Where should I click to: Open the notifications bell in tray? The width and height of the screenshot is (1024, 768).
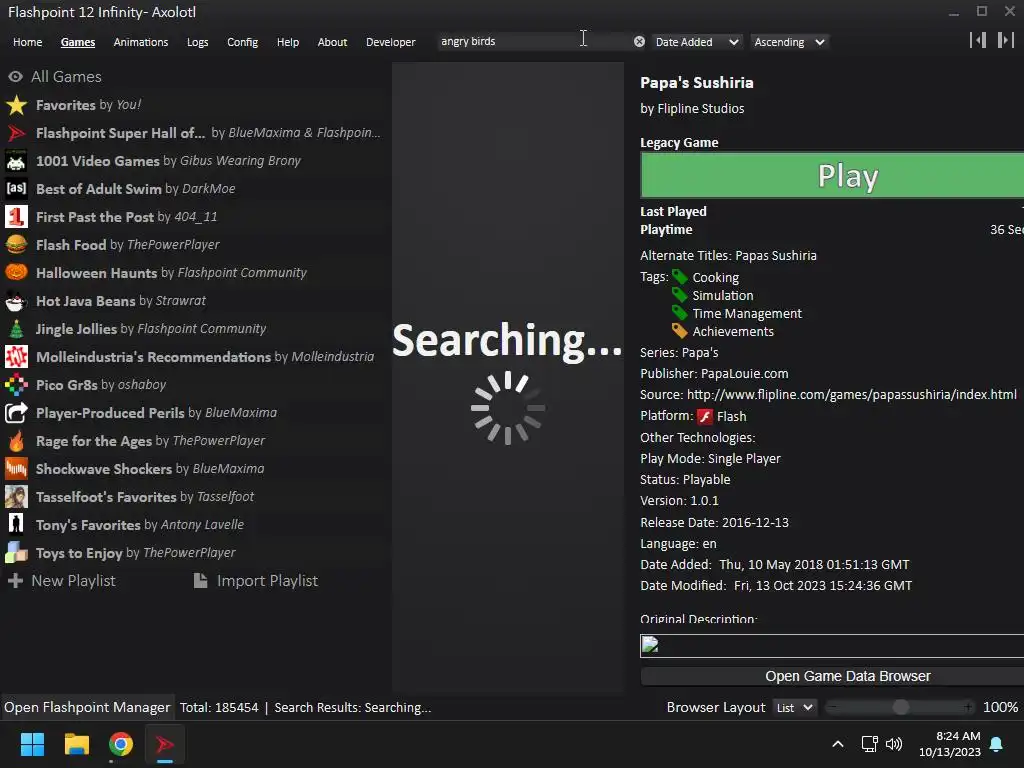tap(997, 744)
